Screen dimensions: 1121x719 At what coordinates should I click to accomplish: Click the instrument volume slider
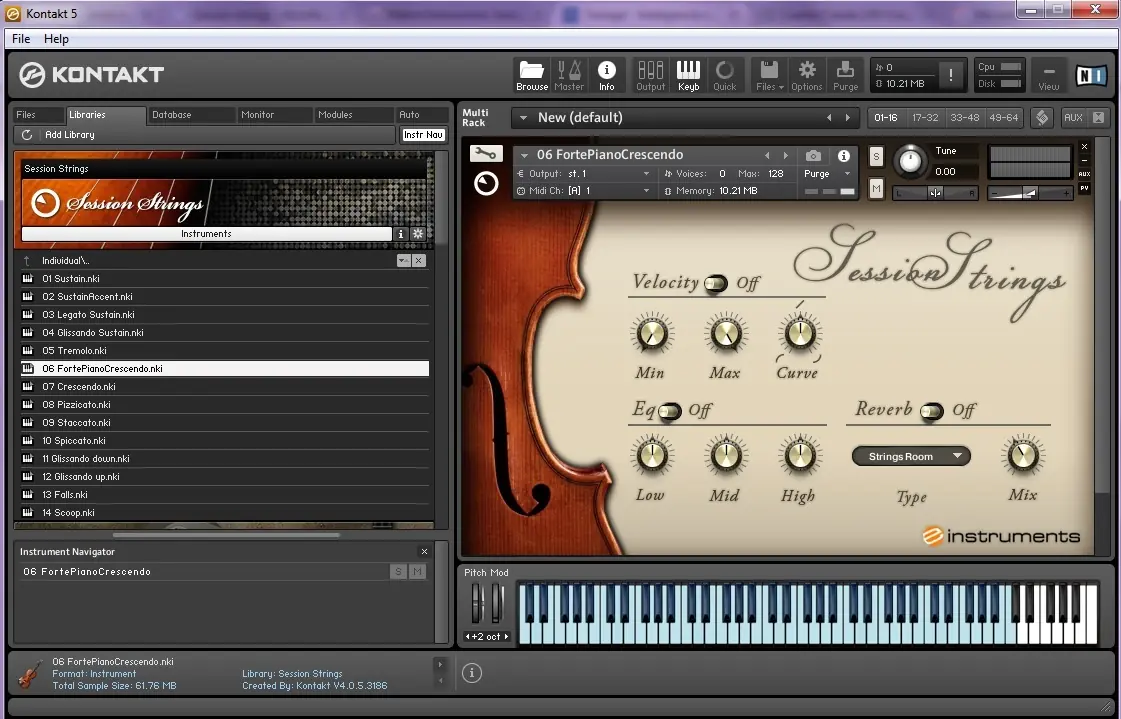[x=1029, y=193]
